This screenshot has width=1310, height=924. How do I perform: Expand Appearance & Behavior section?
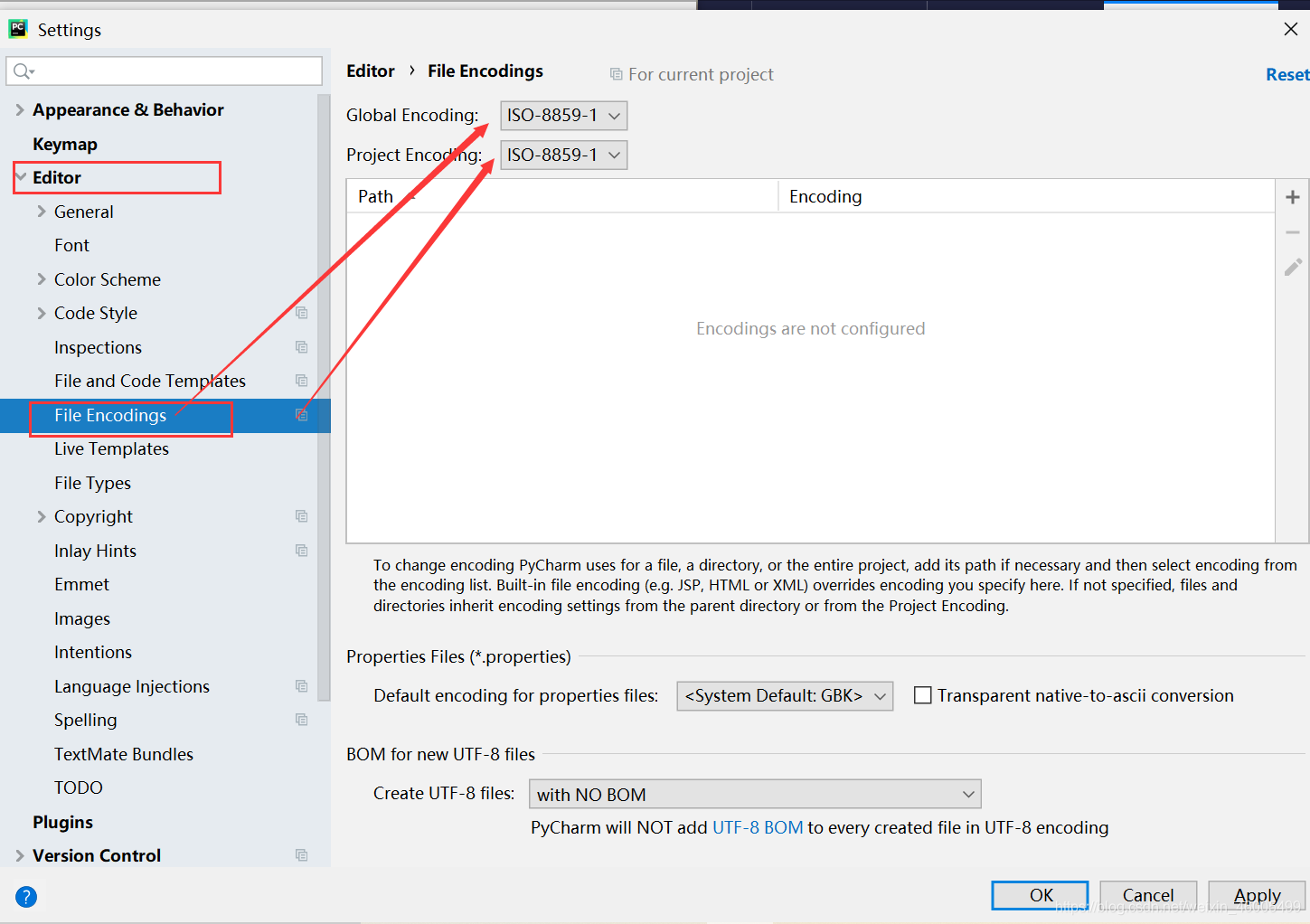(x=19, y=109)
